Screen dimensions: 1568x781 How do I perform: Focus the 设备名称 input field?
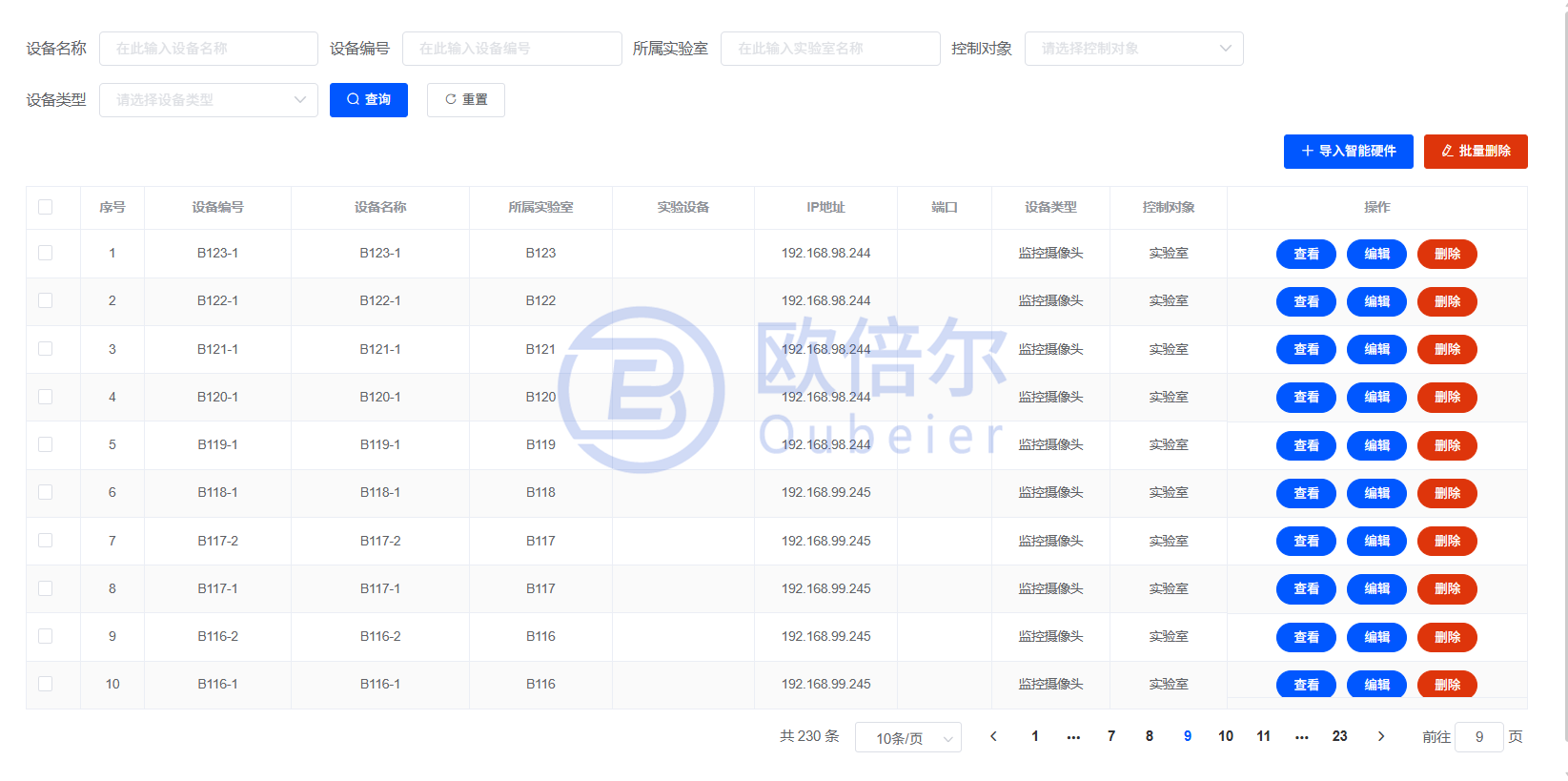pos(209,49)
